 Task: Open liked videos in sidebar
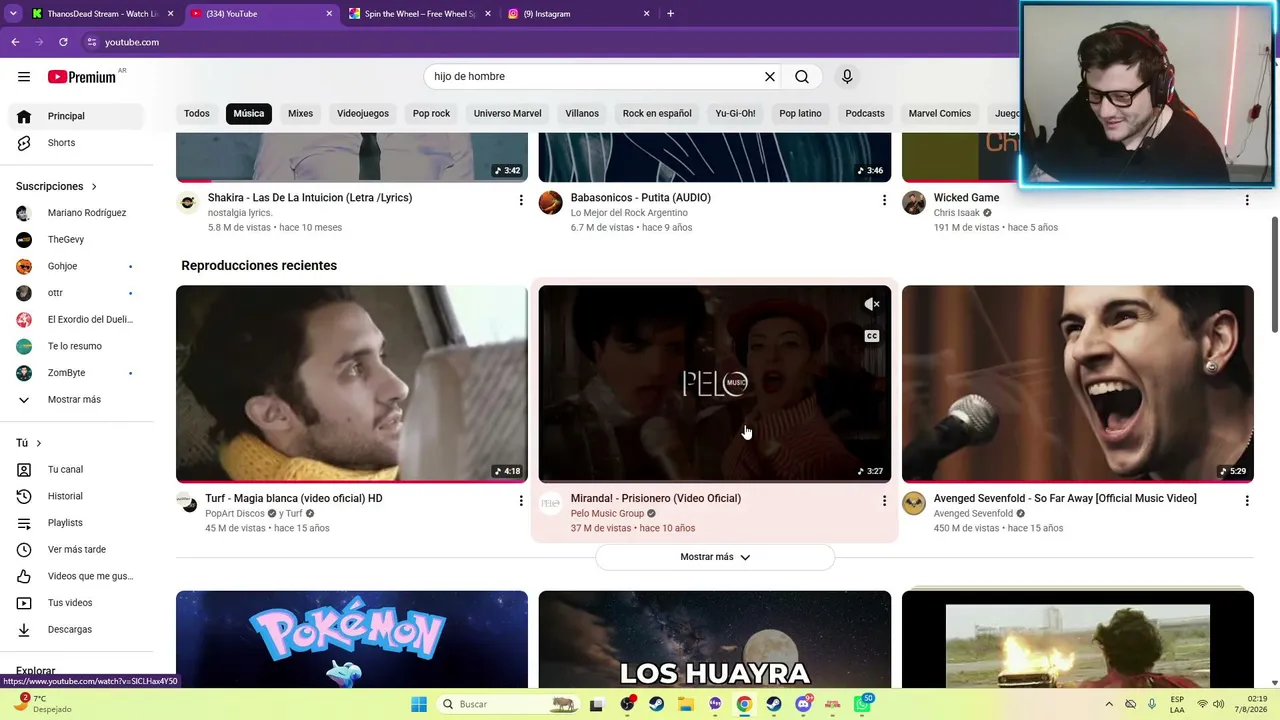pos(78,576)
